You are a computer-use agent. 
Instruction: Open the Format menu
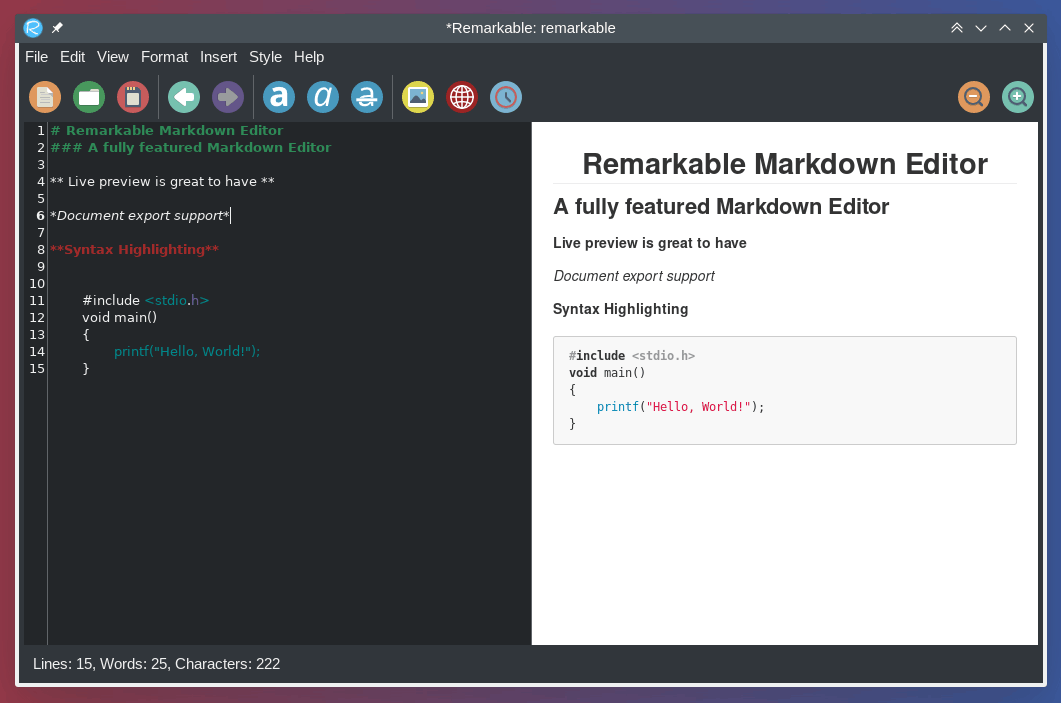point(164,57)
